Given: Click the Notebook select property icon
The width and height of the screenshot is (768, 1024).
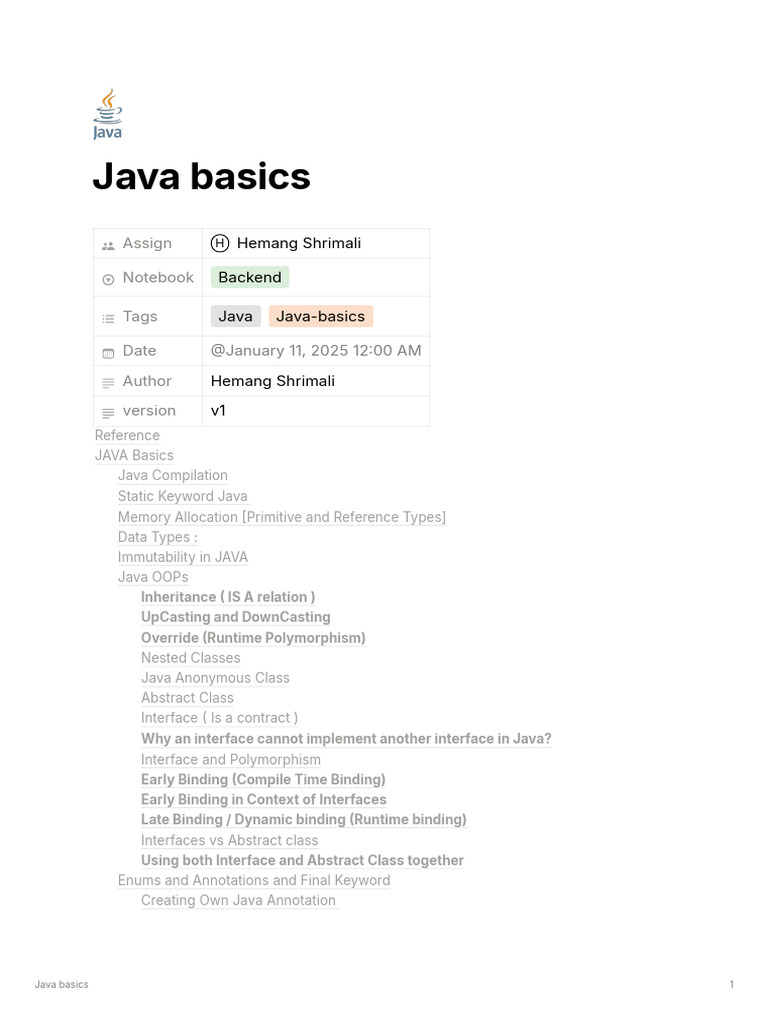Looking at the screenshot, I should coord(108,279).
